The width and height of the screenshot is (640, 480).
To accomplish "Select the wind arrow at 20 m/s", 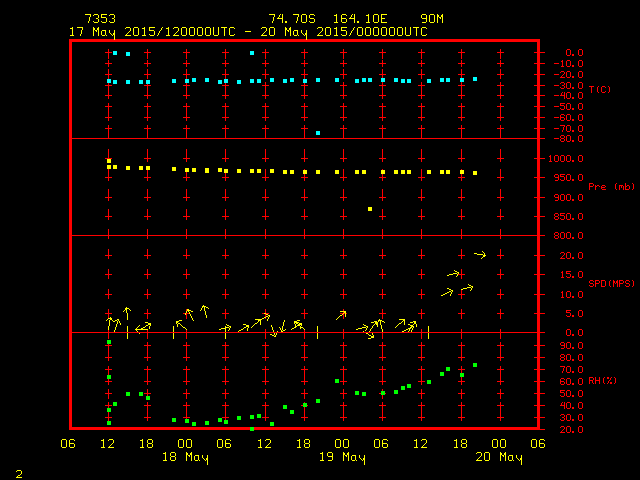I will click(479, 255).
